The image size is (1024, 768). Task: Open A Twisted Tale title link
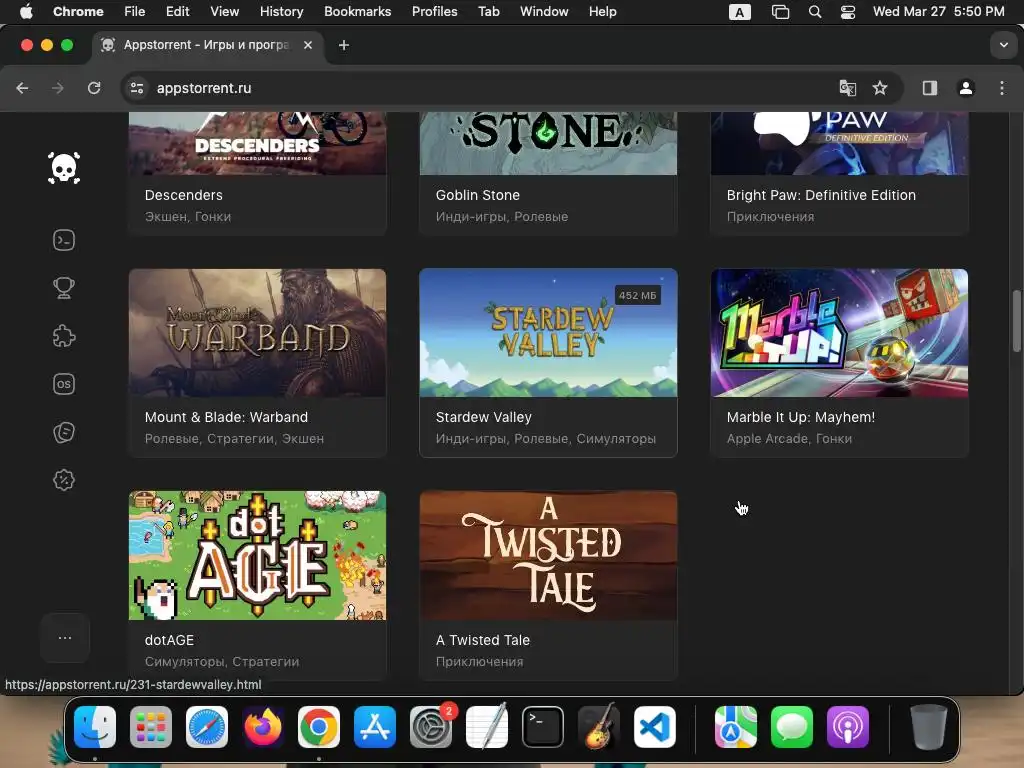pyautogui.click(x=483, y=641)
